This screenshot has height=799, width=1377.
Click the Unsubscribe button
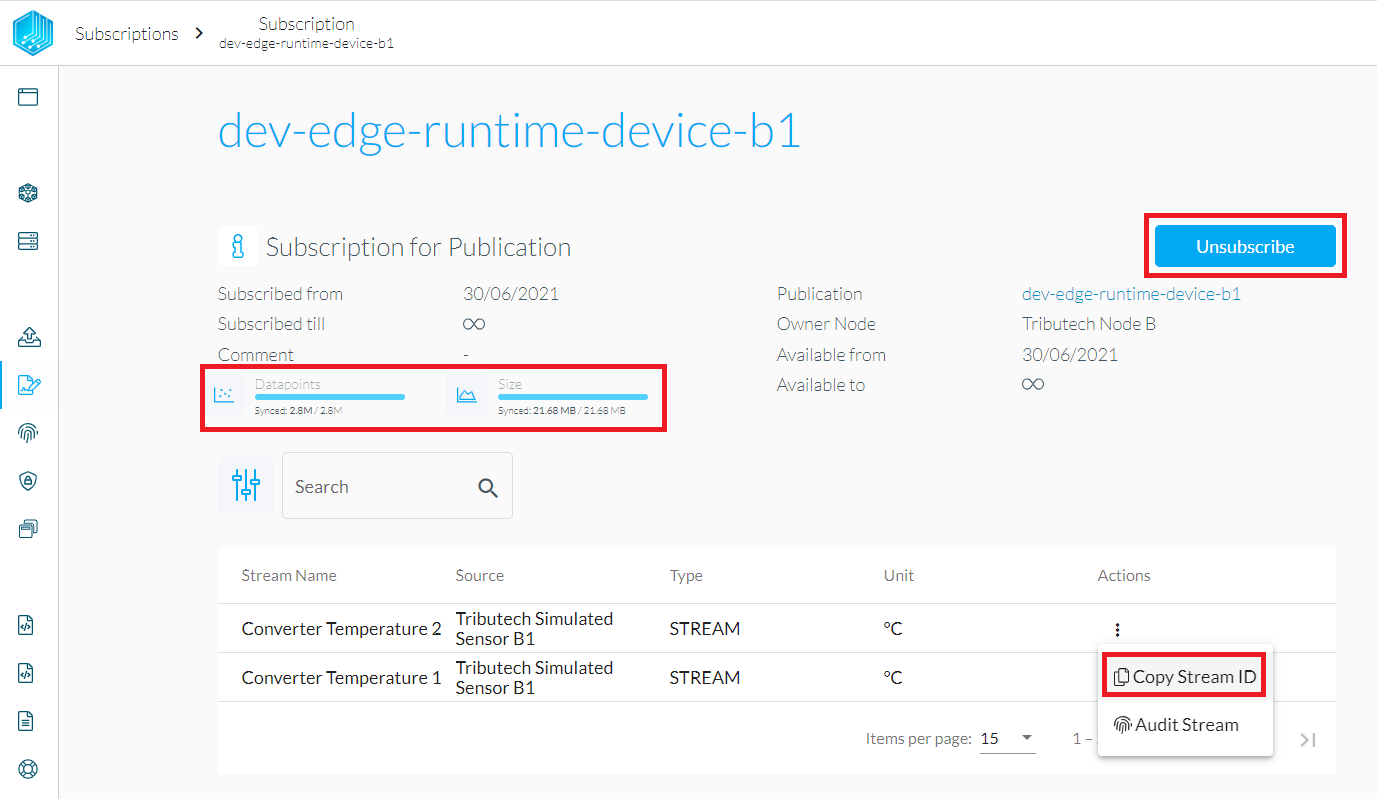click(1245, 246)
